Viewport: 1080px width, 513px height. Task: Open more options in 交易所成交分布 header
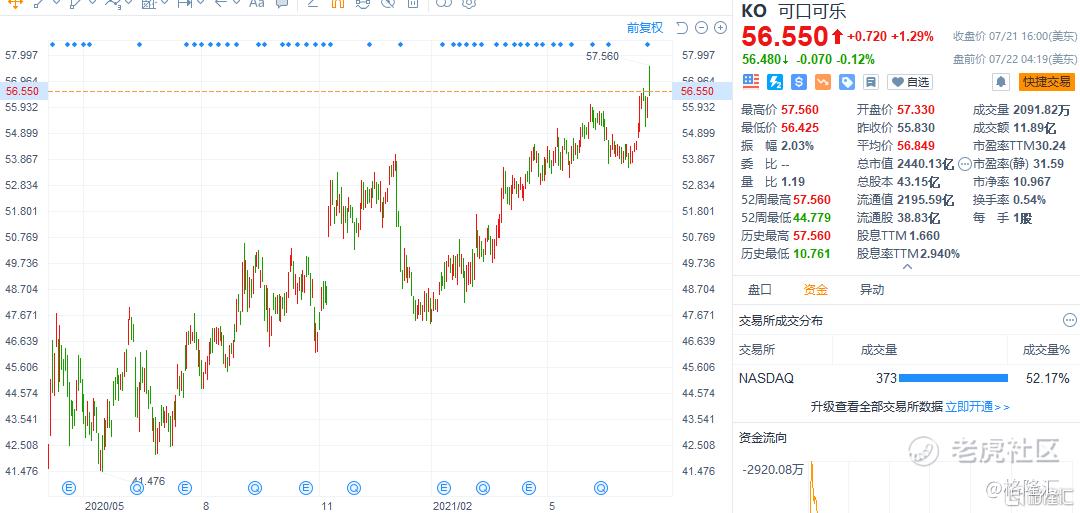(1069, 320)
